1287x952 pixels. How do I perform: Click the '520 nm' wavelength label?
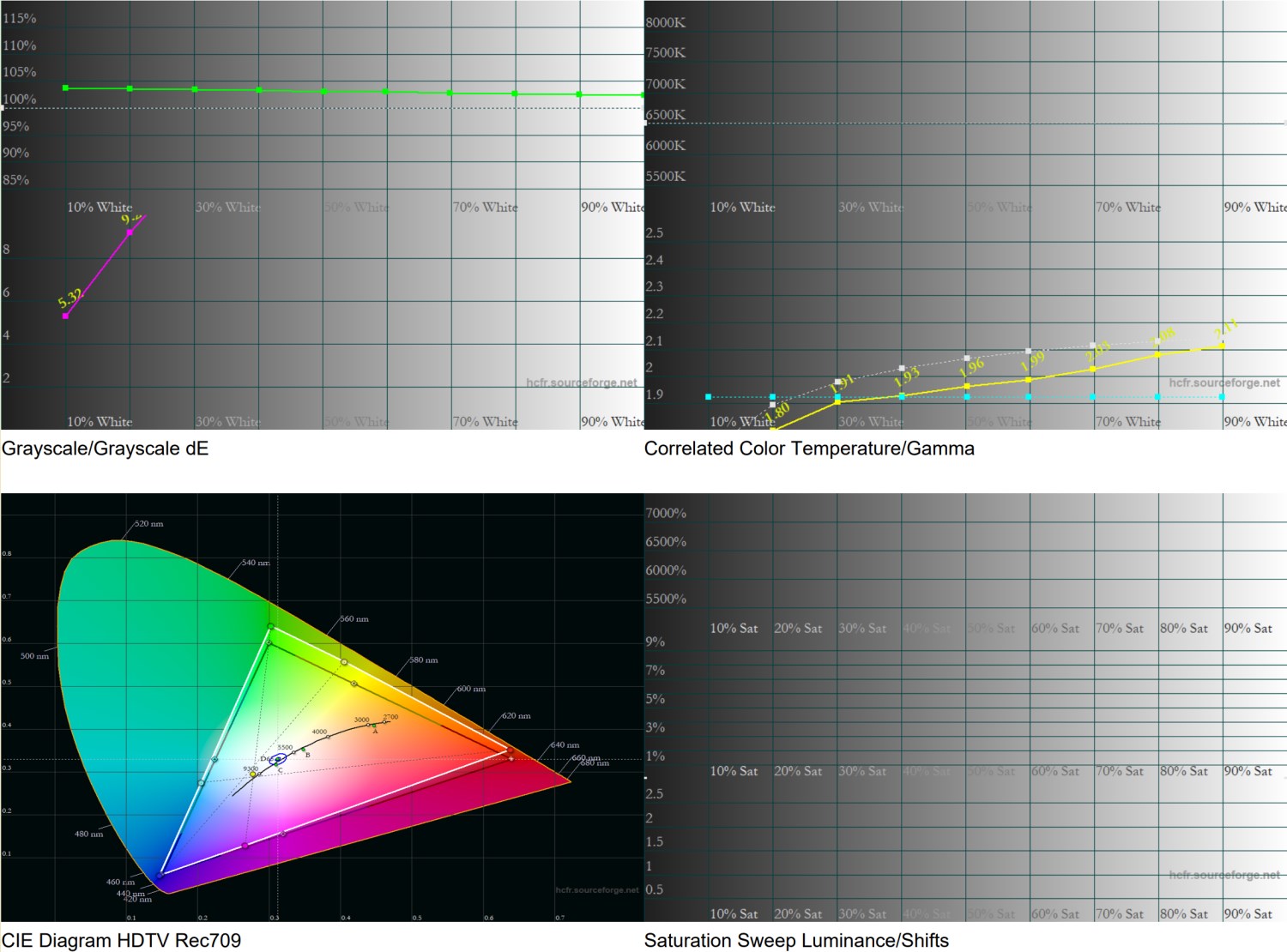pos(148,523)
